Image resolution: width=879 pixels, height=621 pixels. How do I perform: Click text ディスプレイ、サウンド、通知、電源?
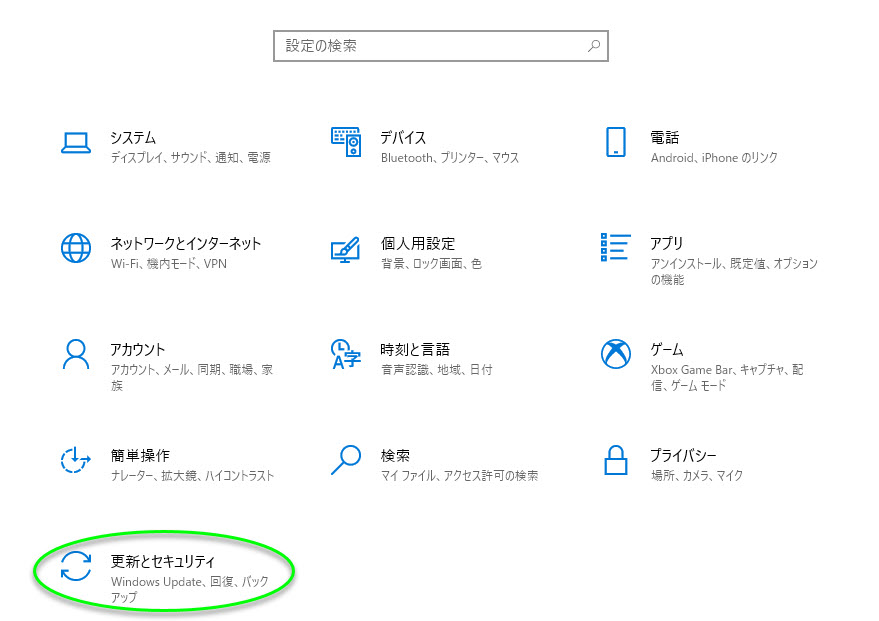coord(191,157)
